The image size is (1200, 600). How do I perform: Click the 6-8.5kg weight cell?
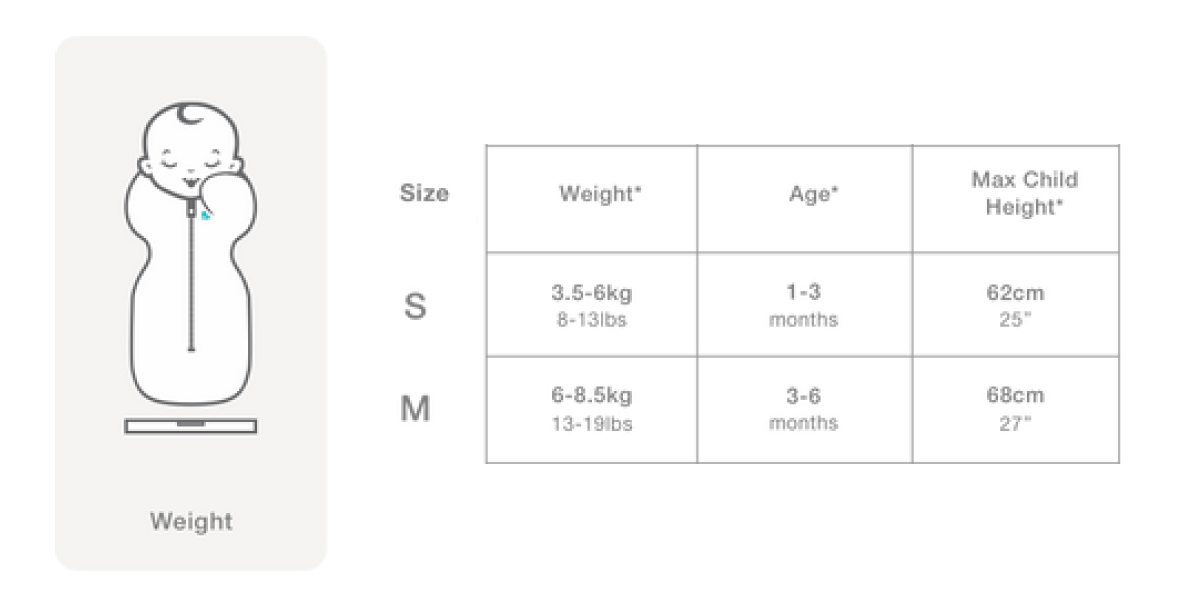[x=592, y=408]
